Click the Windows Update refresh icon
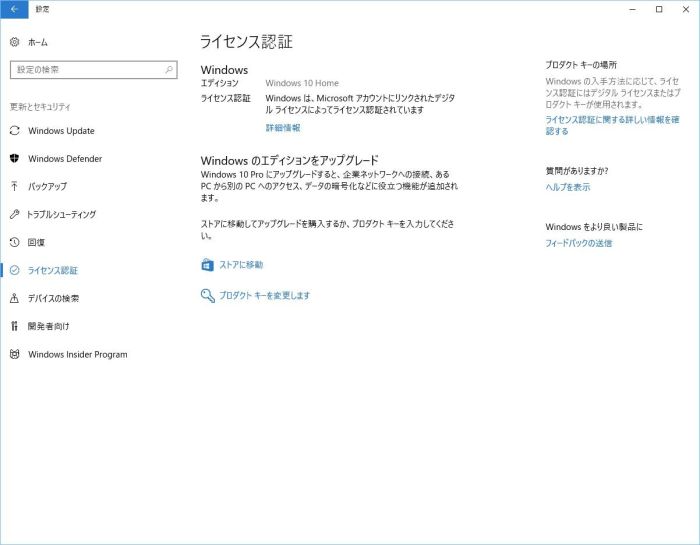700x545 pixels. coord(14,131)
